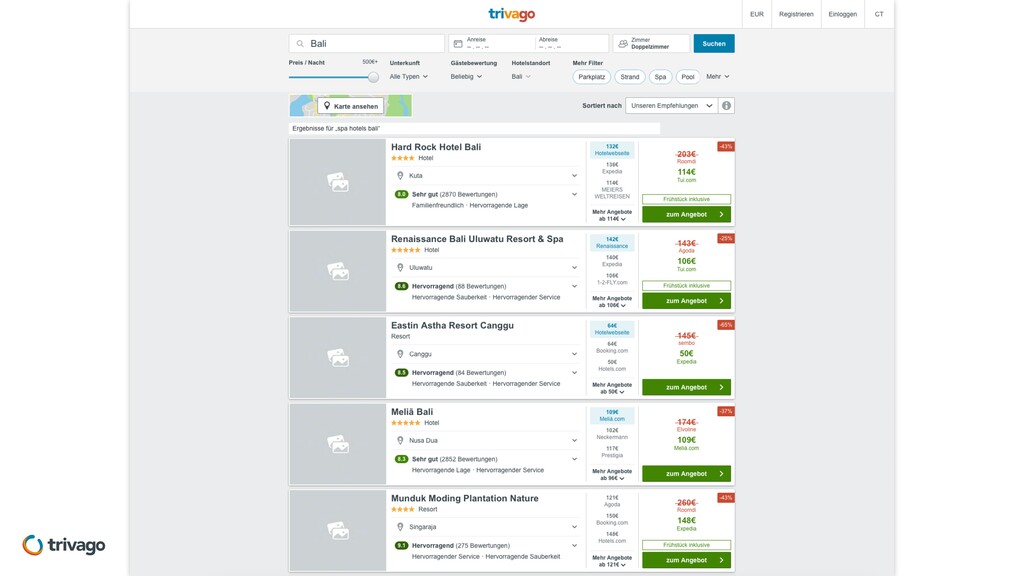Expand Mehr filters dropdown
This screenshot has width=1024, height=576.
pyautogui.click(x=718, y=76)
